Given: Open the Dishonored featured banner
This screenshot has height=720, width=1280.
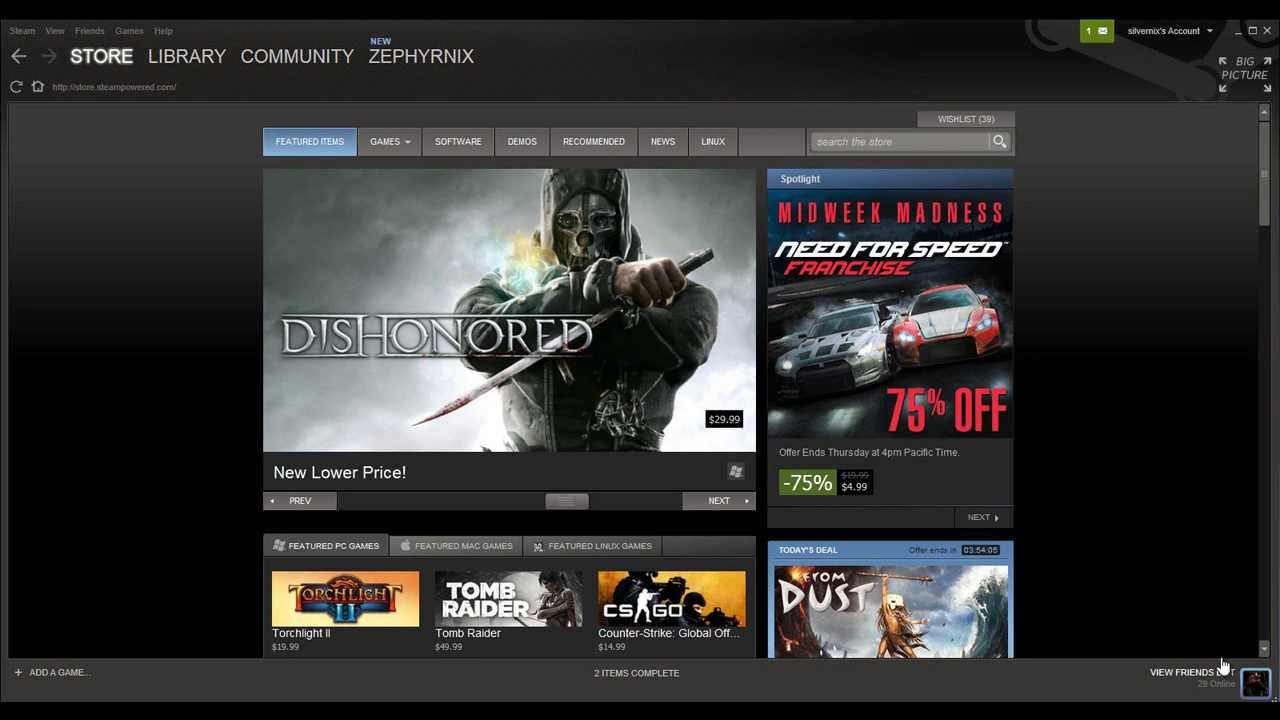Looking at the screenshot, I should coord(509,310).
